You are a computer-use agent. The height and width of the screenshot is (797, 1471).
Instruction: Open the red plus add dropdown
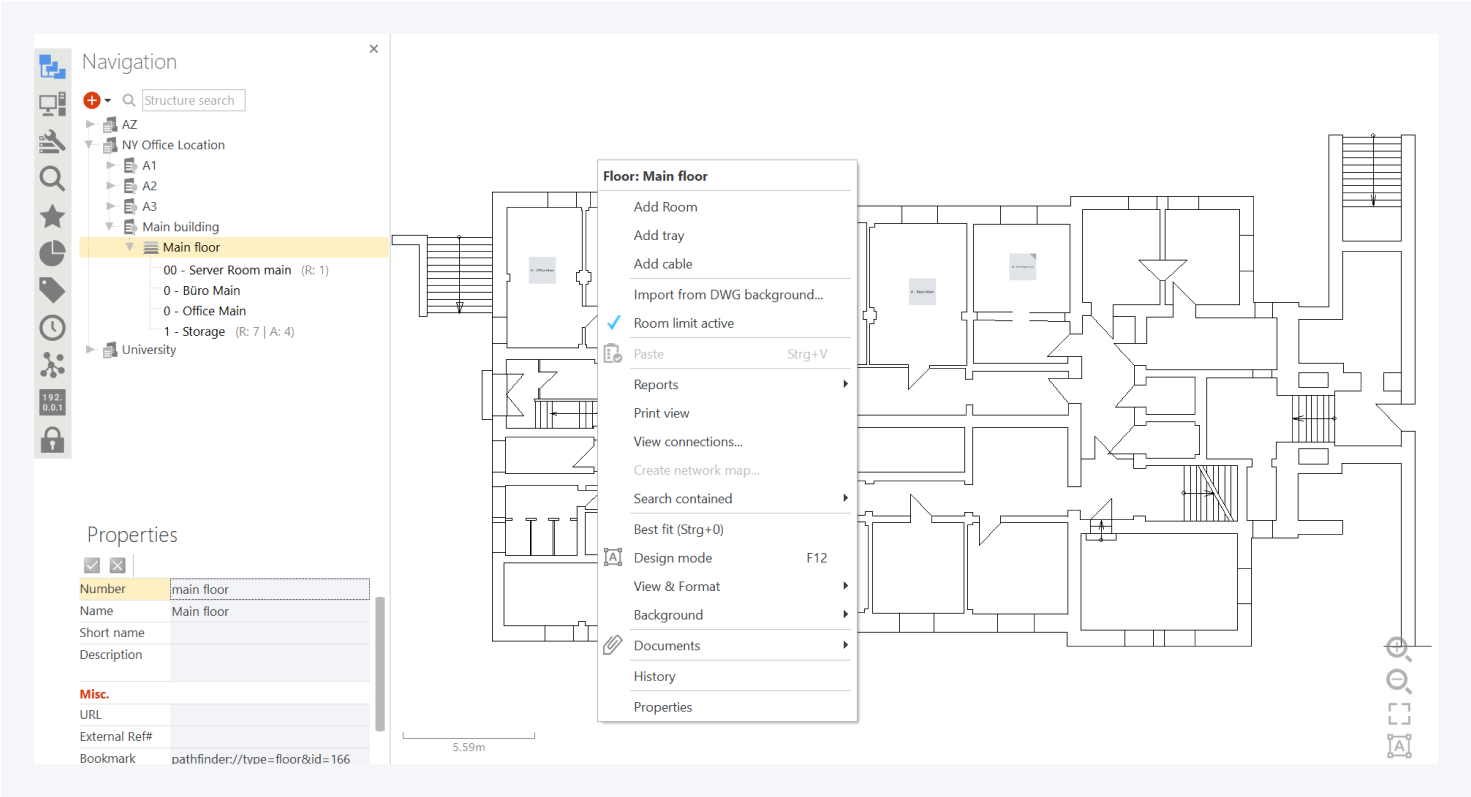[97, 100]
